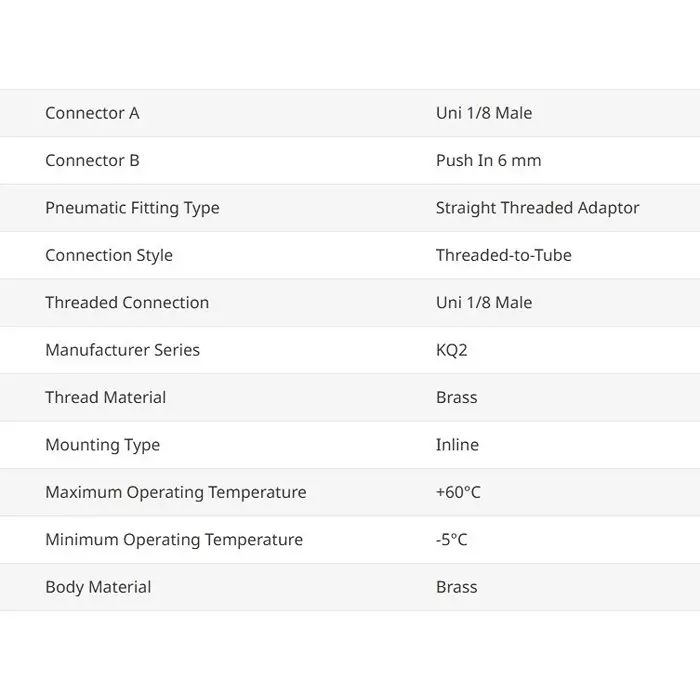Viewport: 700px width, 700px height.
Task: Select the "+60°C" temperature value
Action: pyautogui.click(x=458, y=492)
